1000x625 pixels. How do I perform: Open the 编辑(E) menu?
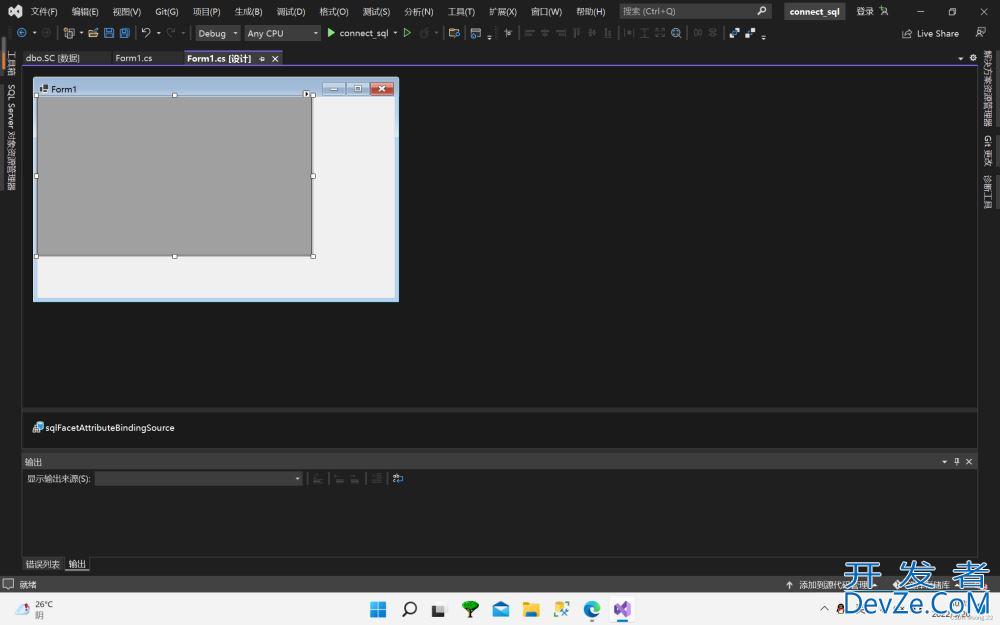point(85,11)
